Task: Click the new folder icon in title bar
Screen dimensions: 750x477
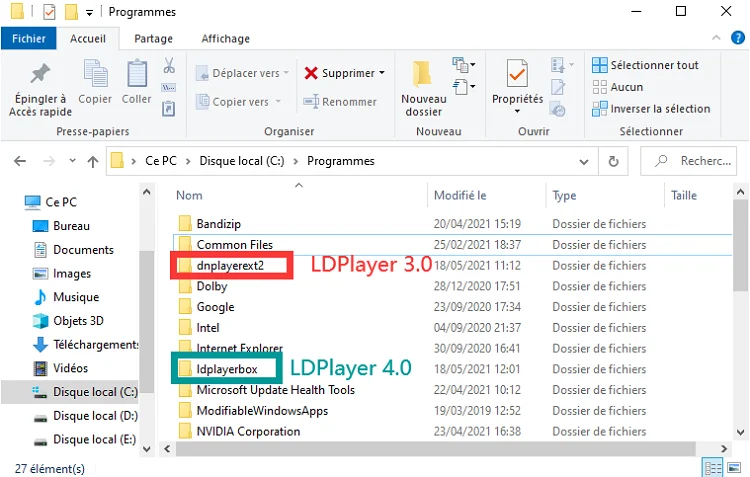Action: coord(71,11)
